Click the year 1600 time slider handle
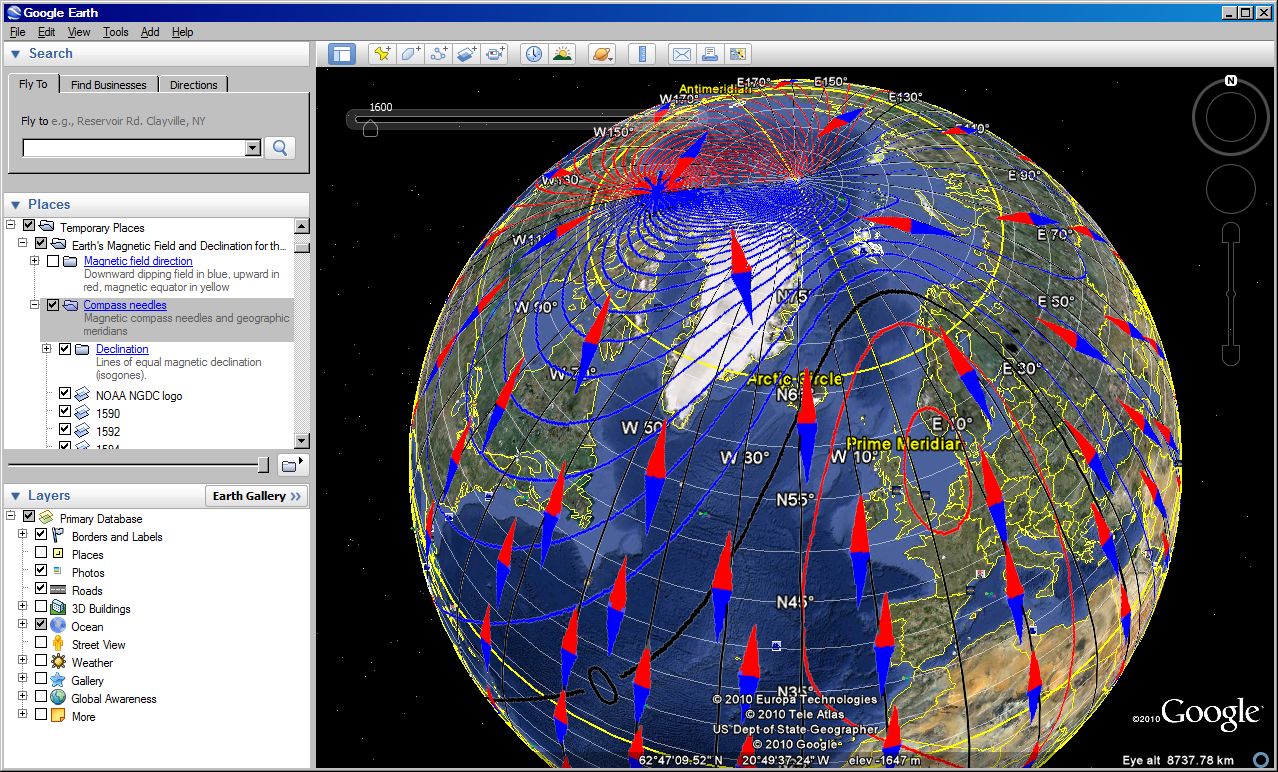1278x772 pixels. point(369,128)
